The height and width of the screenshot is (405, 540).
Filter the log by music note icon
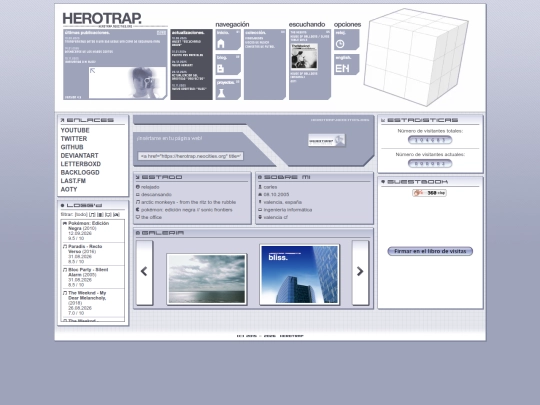tap(92, 215)
